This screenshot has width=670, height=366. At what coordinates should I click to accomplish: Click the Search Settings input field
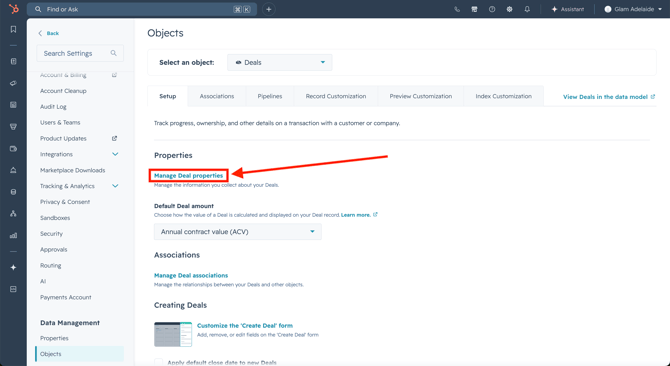(x=80, y=53)
